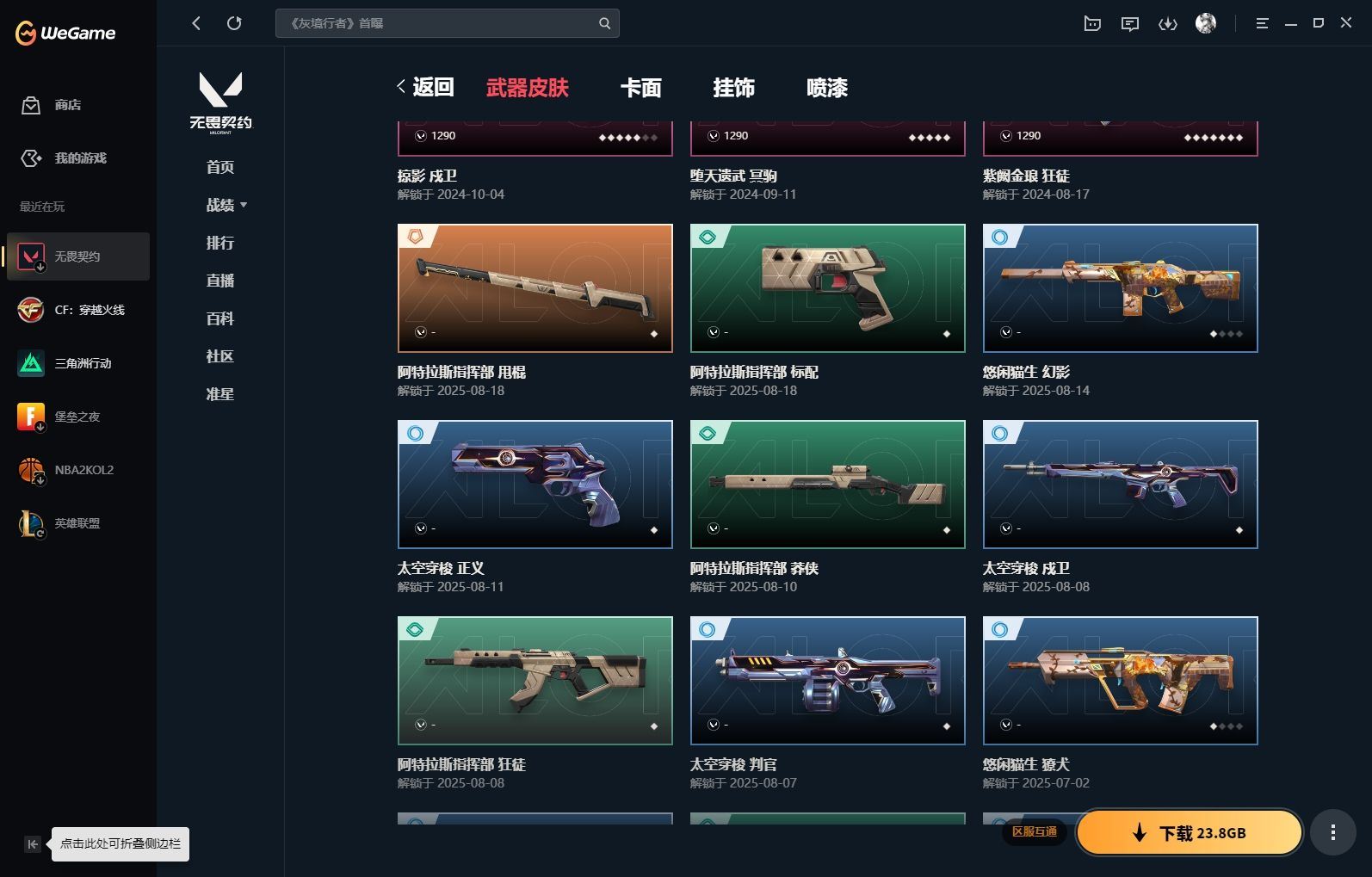Click the refresh page icon
The image size is (1372, 877).
click(x=234, y=23)
